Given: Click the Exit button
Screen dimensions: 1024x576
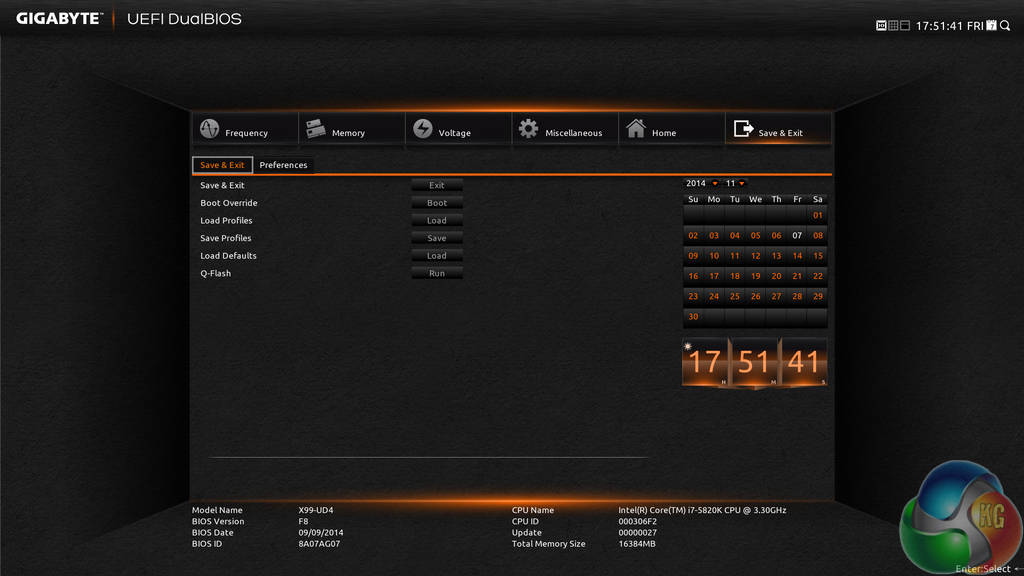Looking at the screenshot, I should click(x=437, y=185).
